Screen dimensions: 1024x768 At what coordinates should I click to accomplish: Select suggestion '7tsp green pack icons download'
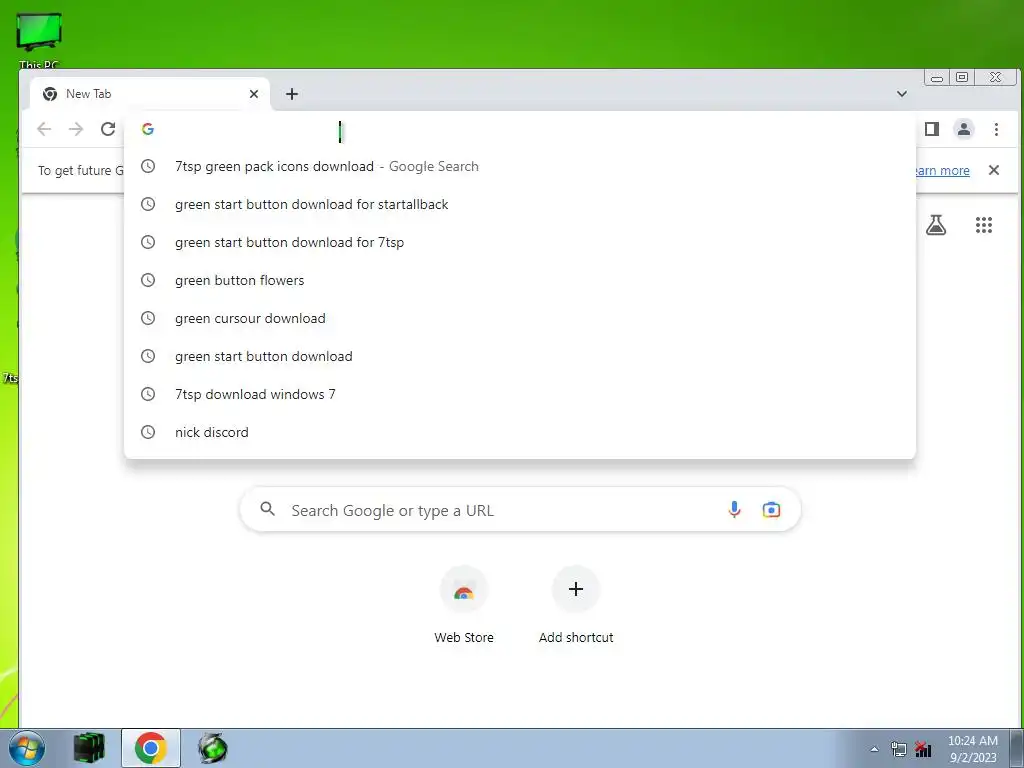click(519, 167)
